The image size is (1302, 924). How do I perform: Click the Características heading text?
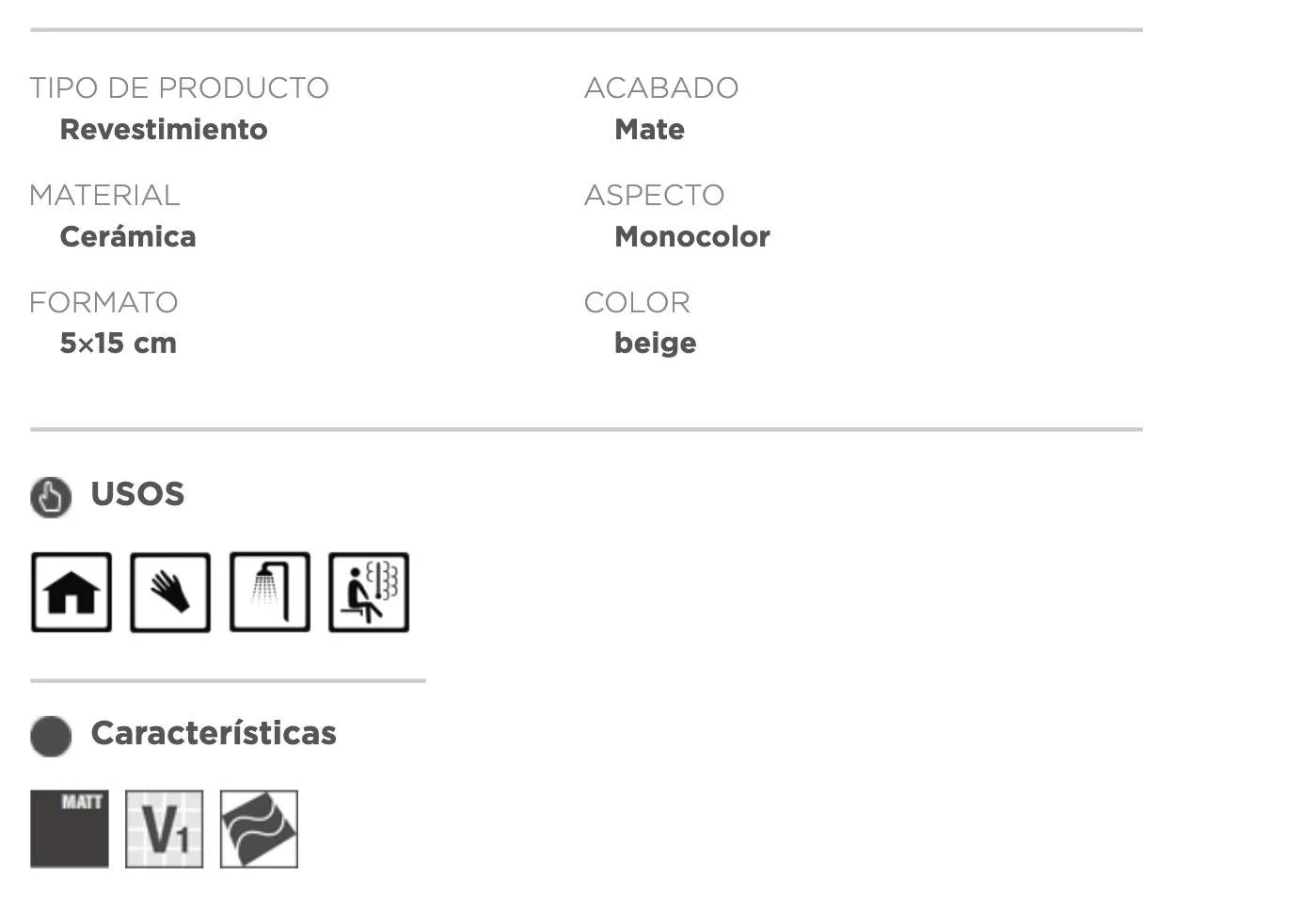pyautogui.click(x=214, y=733)
